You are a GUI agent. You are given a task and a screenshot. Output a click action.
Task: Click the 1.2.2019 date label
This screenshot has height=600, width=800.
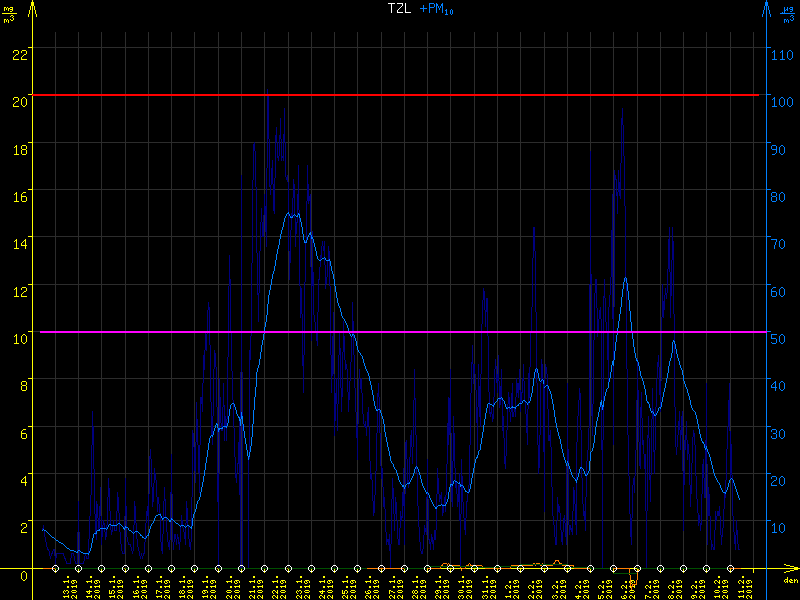(x=510, y=587)
